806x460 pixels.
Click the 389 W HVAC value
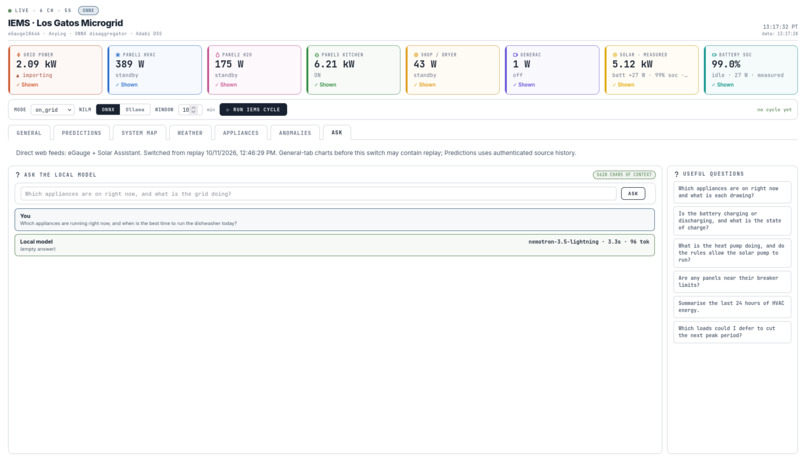pos(130,64)
